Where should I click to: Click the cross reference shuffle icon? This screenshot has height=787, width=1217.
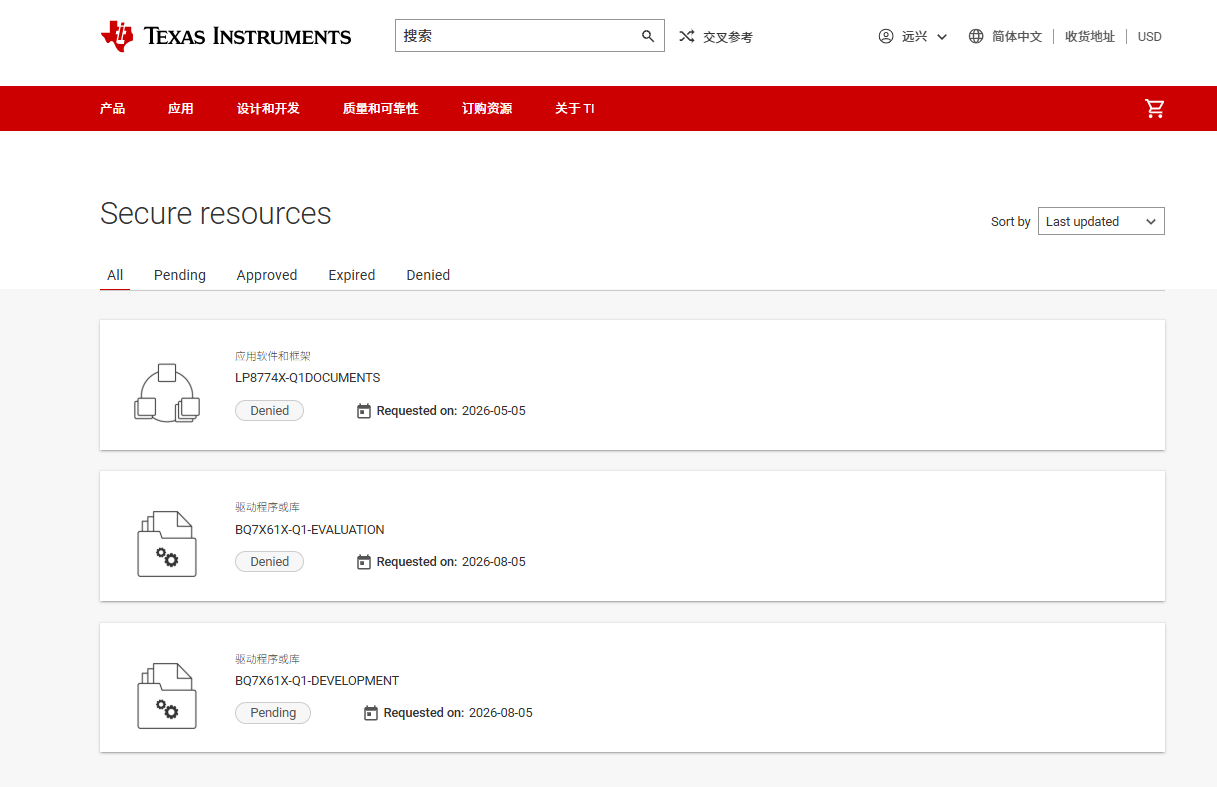(686, 36)
